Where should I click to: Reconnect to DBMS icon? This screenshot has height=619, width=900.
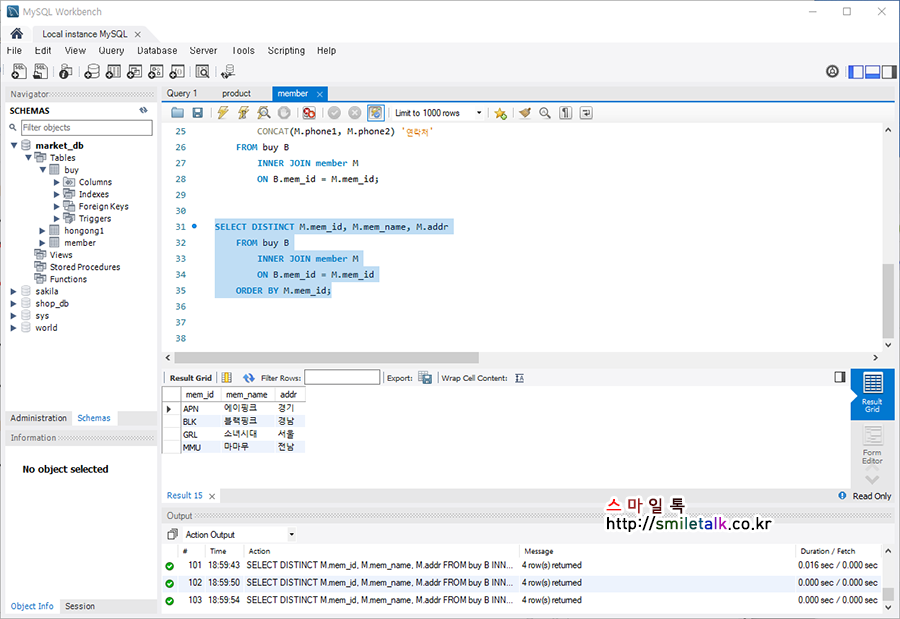(228, 71)
